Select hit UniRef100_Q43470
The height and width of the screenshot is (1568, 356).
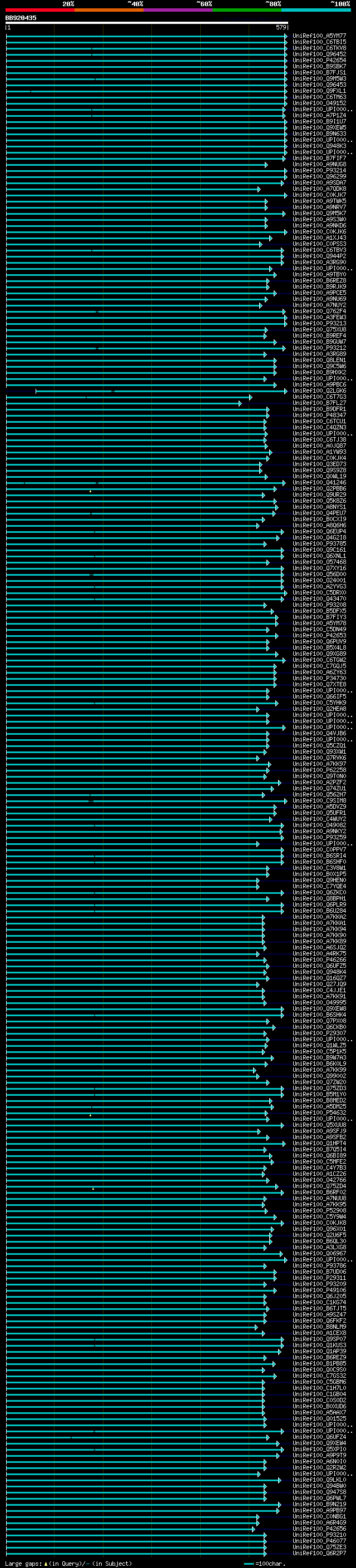[x=319, y=599]
